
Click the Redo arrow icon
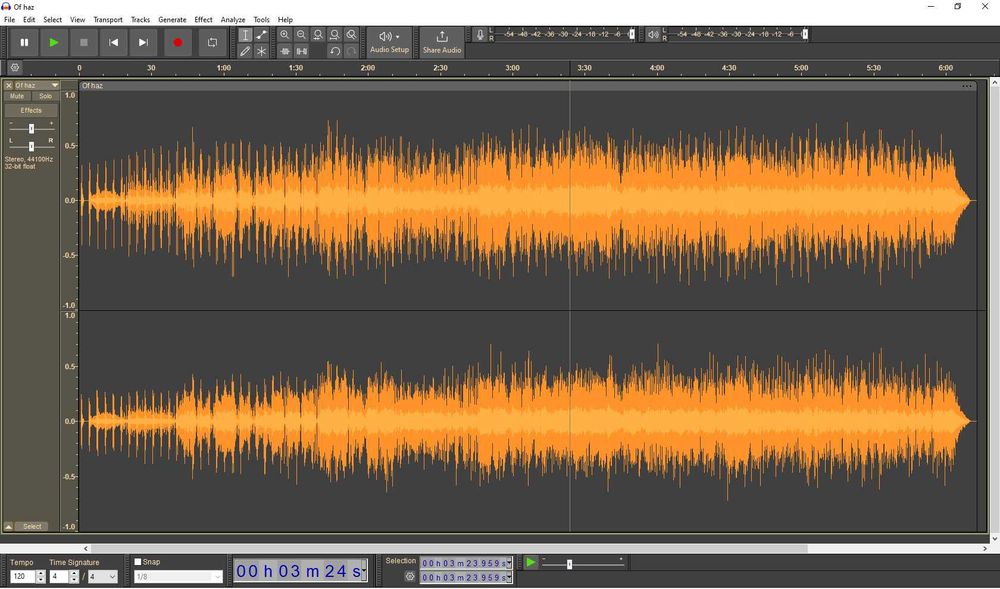pyautogui.click(x=351, y=51)
